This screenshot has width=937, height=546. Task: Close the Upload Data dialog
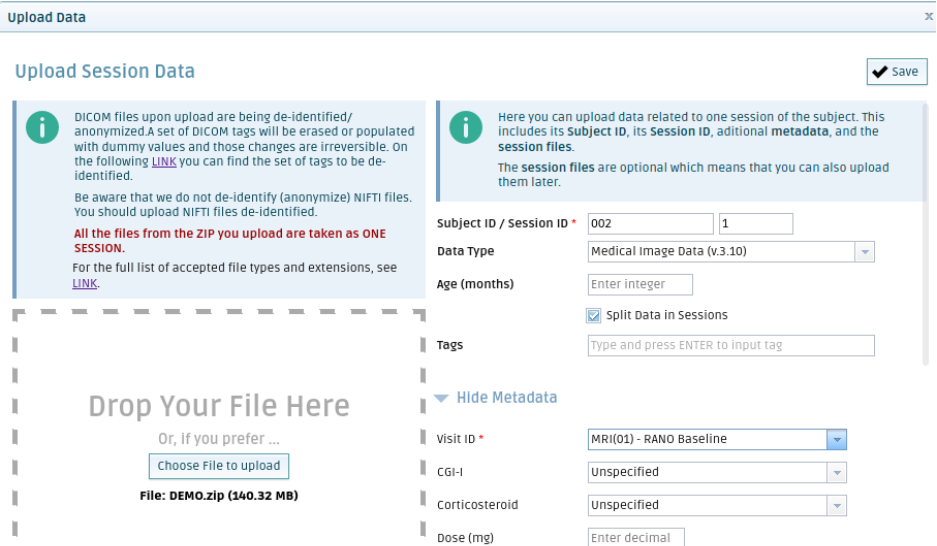coord(928,16)
